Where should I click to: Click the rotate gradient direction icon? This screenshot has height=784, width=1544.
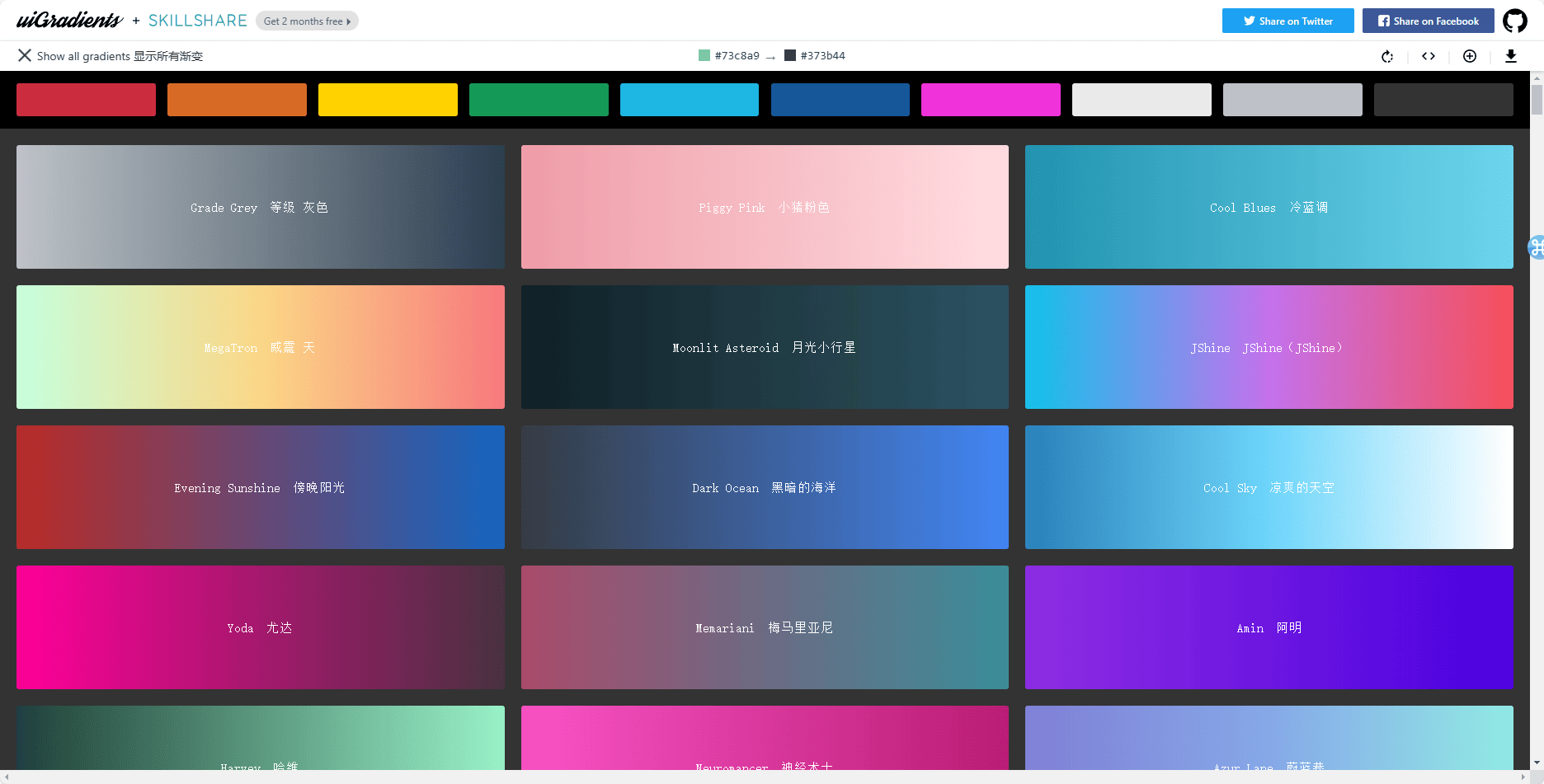point(1387,56)
